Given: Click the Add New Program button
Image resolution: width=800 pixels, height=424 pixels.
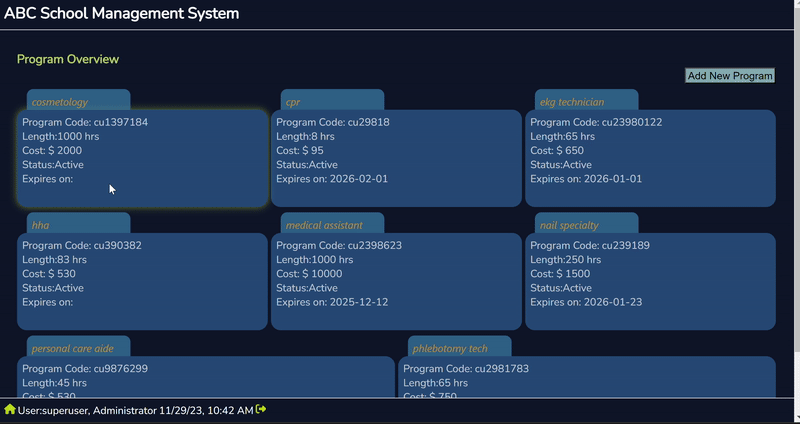Looking at the screenshot, I should (x=730, y=76).
